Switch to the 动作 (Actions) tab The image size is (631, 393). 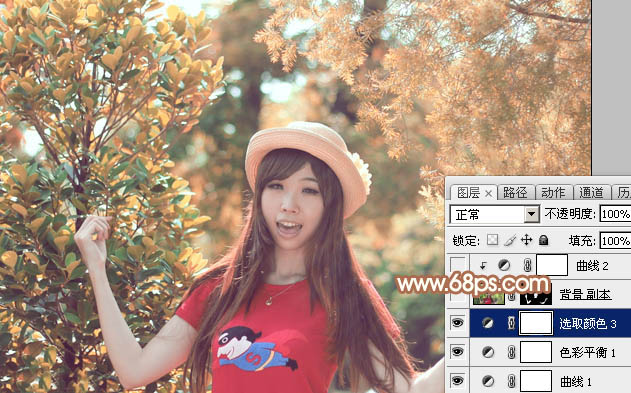553,193
